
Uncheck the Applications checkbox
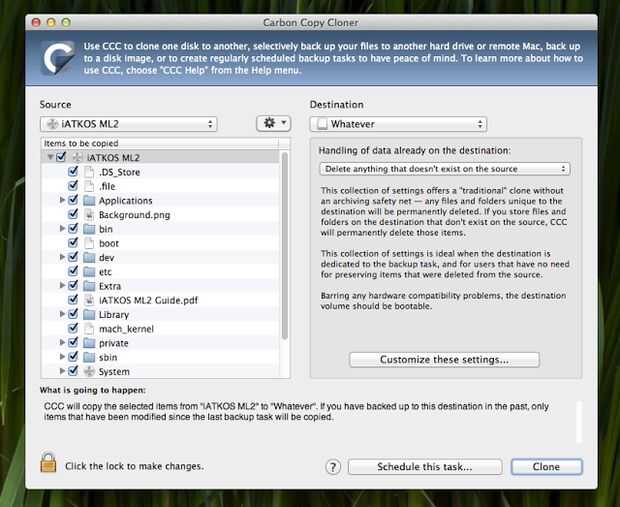click(x=73, y=199)
